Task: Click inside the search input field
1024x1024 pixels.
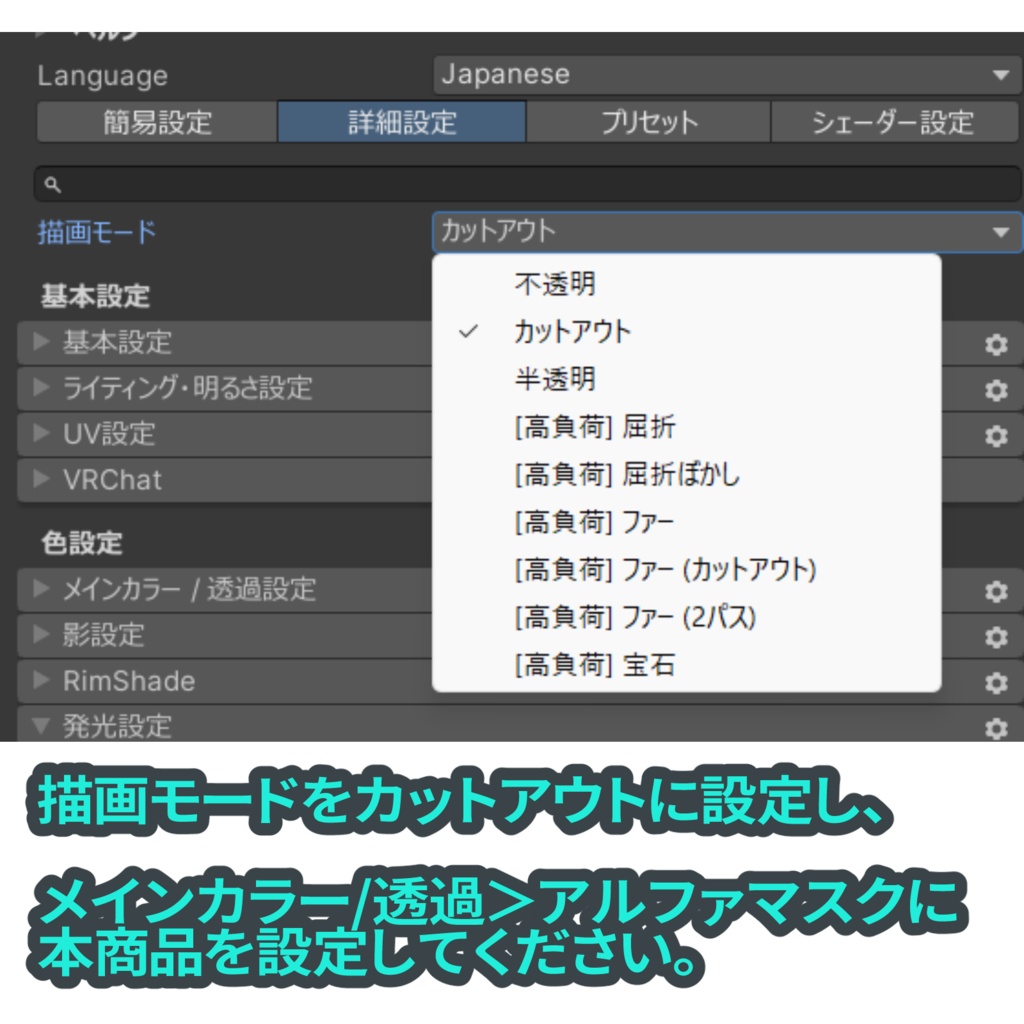Action: click(400, 184)
